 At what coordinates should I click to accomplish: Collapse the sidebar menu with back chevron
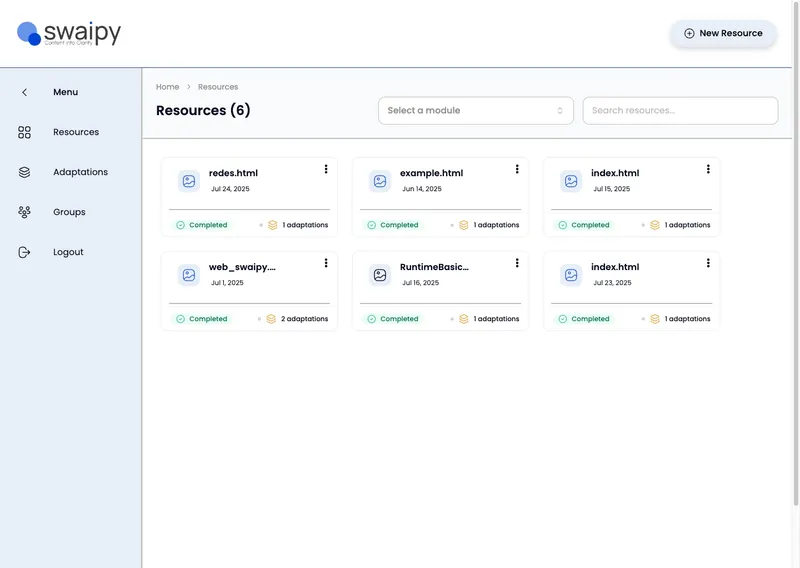[25, 92]
